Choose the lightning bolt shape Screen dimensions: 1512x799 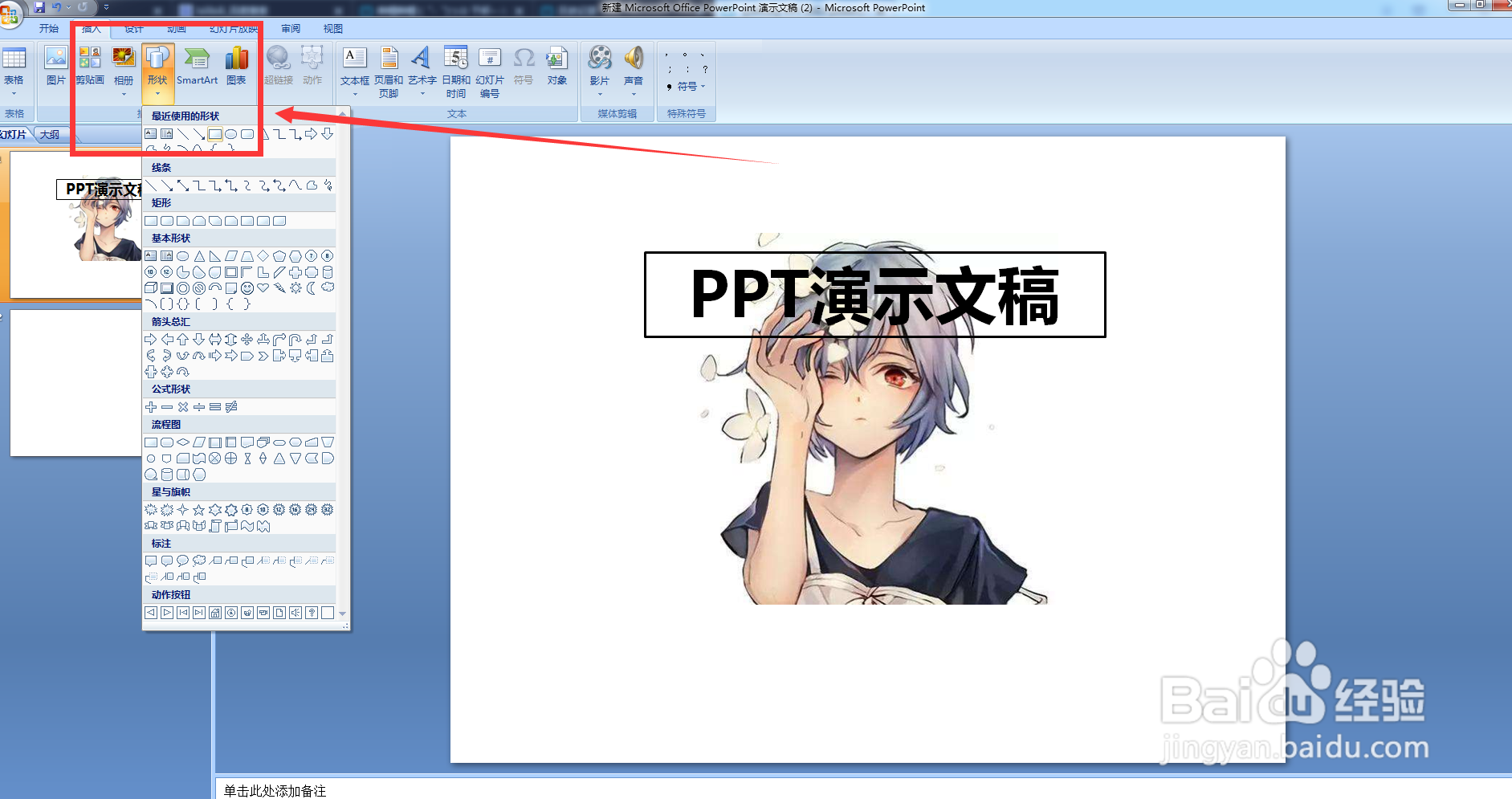[x=279, y=288]
